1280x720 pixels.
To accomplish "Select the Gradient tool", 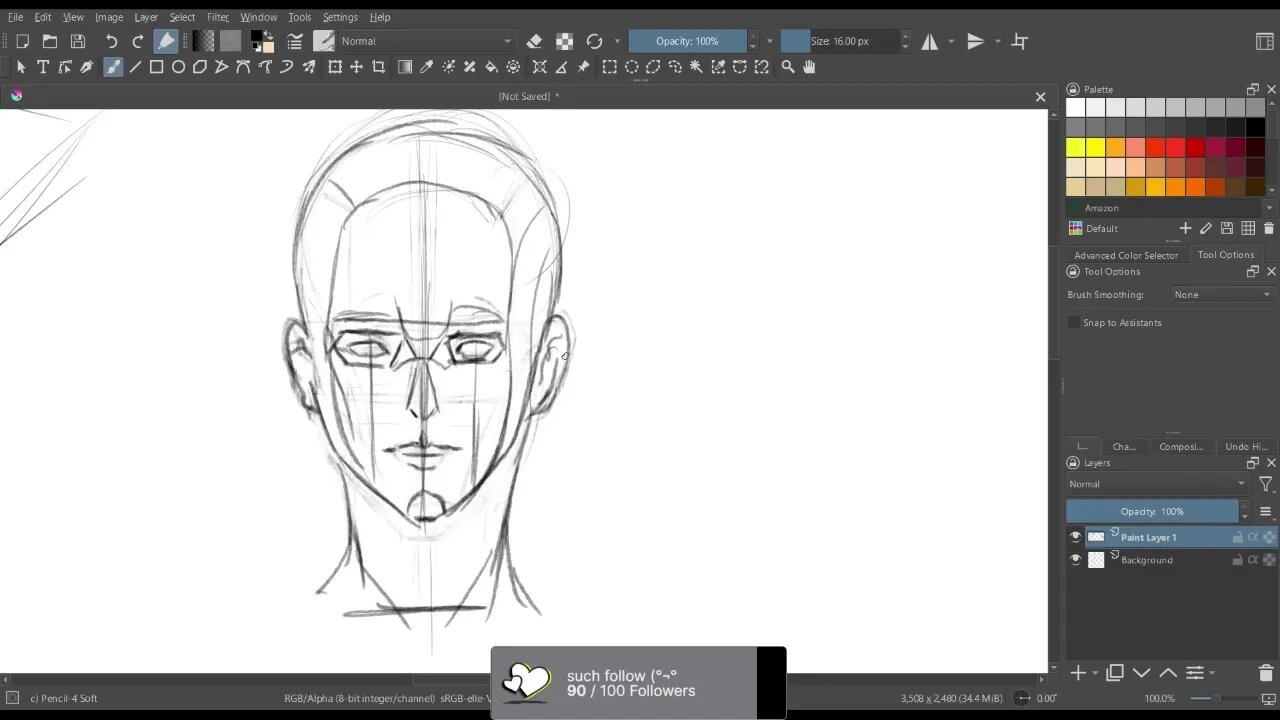I will [x=405, y=67].
